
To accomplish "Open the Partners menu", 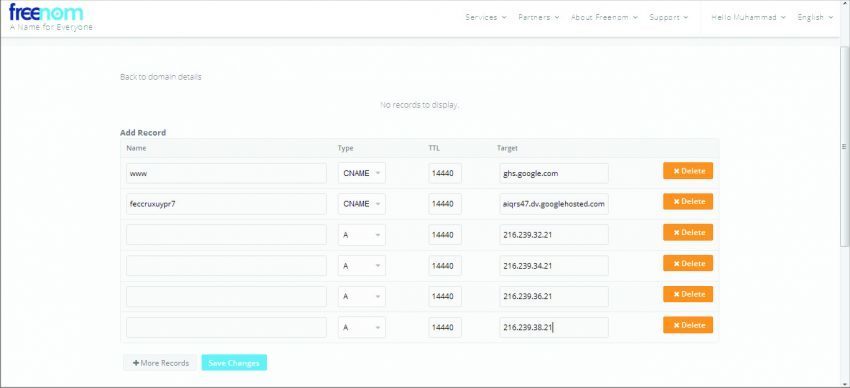I will (539, 17).
